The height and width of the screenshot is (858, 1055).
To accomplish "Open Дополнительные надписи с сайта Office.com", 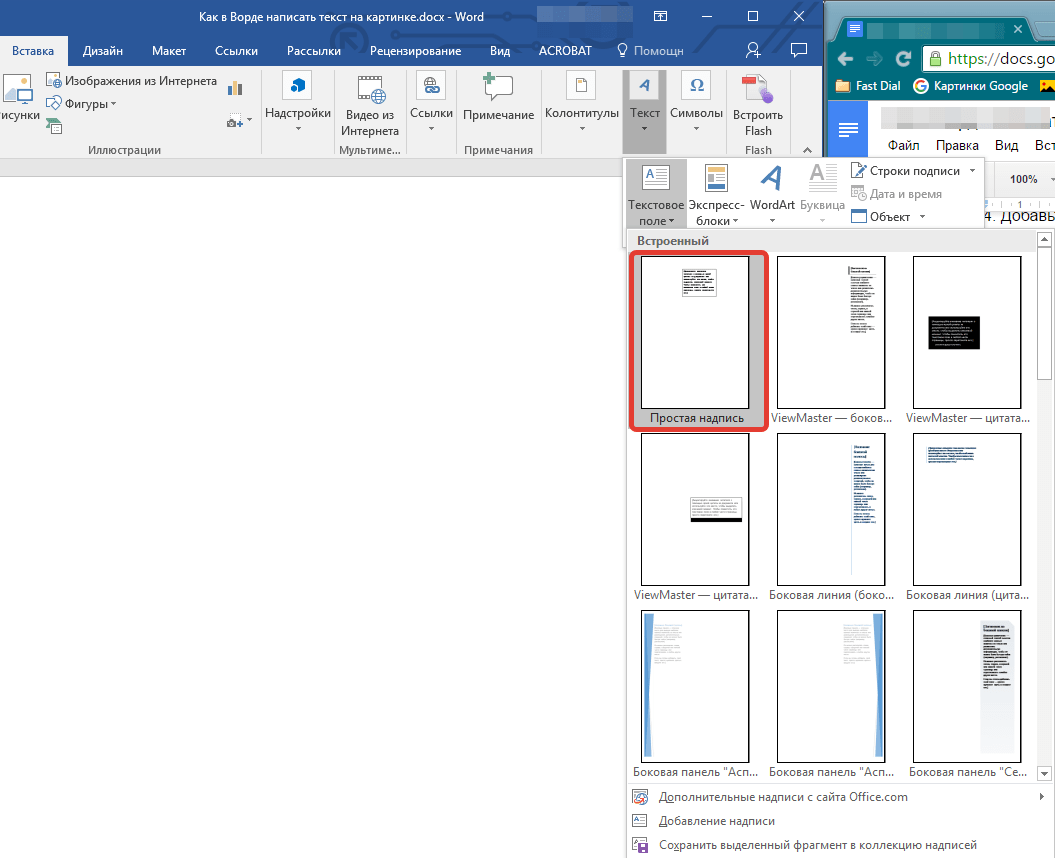I will click(x=783, y=797).
